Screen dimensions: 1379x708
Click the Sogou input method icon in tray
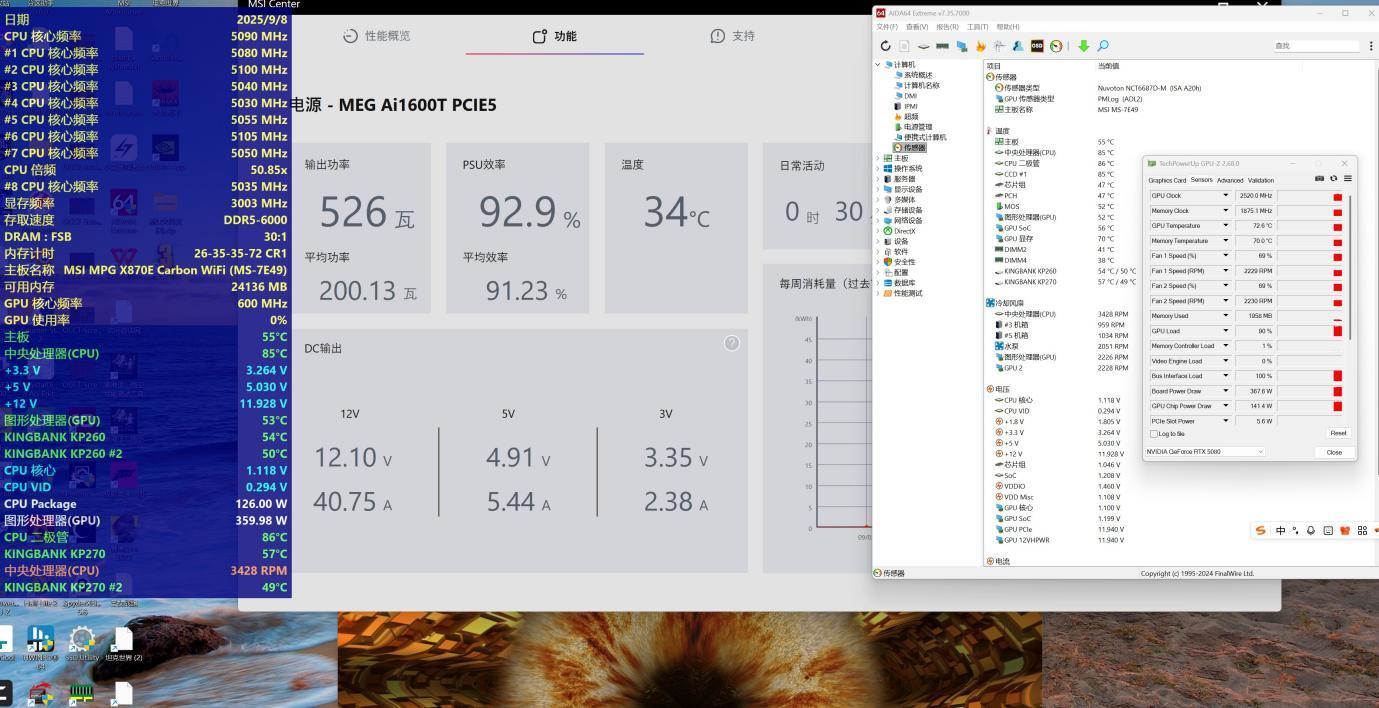[x=1261, y=531]
